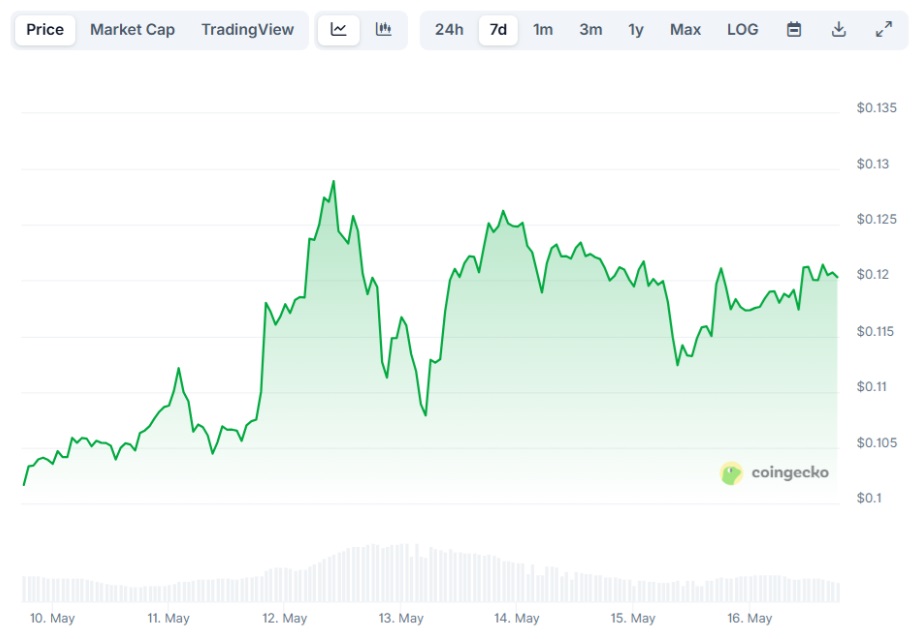
Task: Change range to 1y
Action: pyautogui.click(x=636, y=30)
